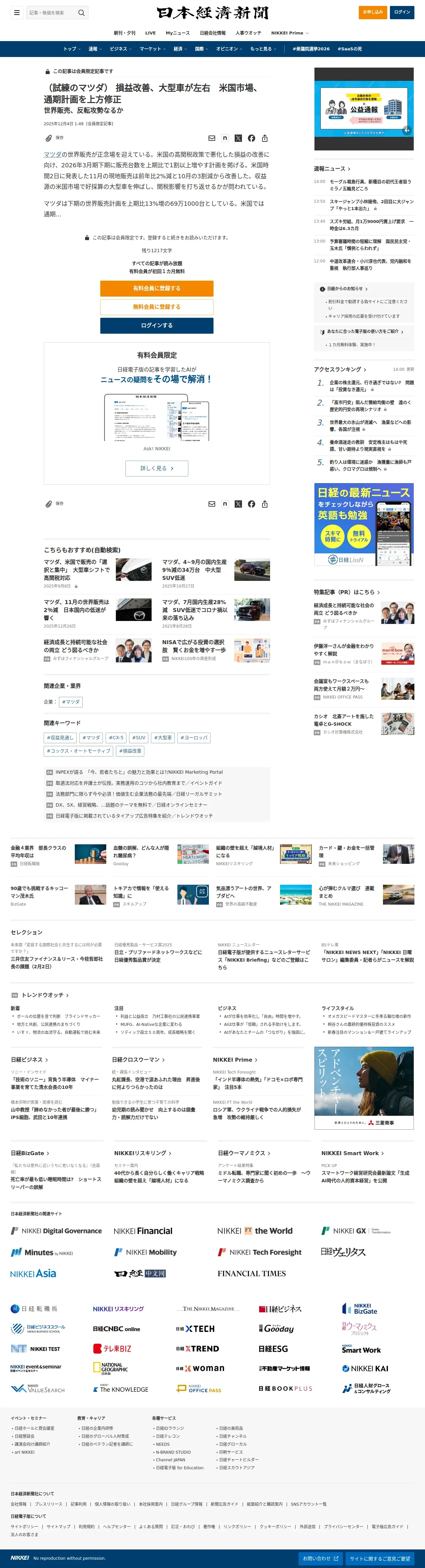Expand the 速報 navigation dropdown
425x1568 pixels.
[95, 49]
